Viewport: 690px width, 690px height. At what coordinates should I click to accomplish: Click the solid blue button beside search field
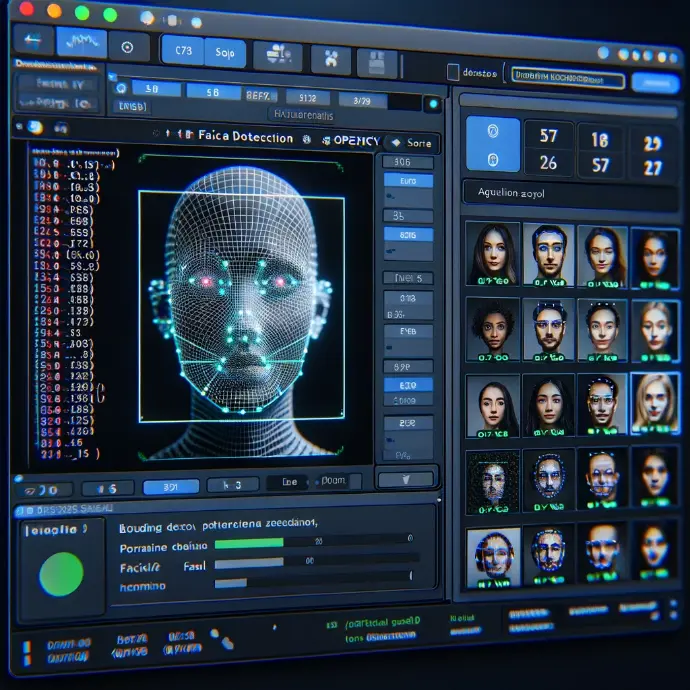(655, 83)
